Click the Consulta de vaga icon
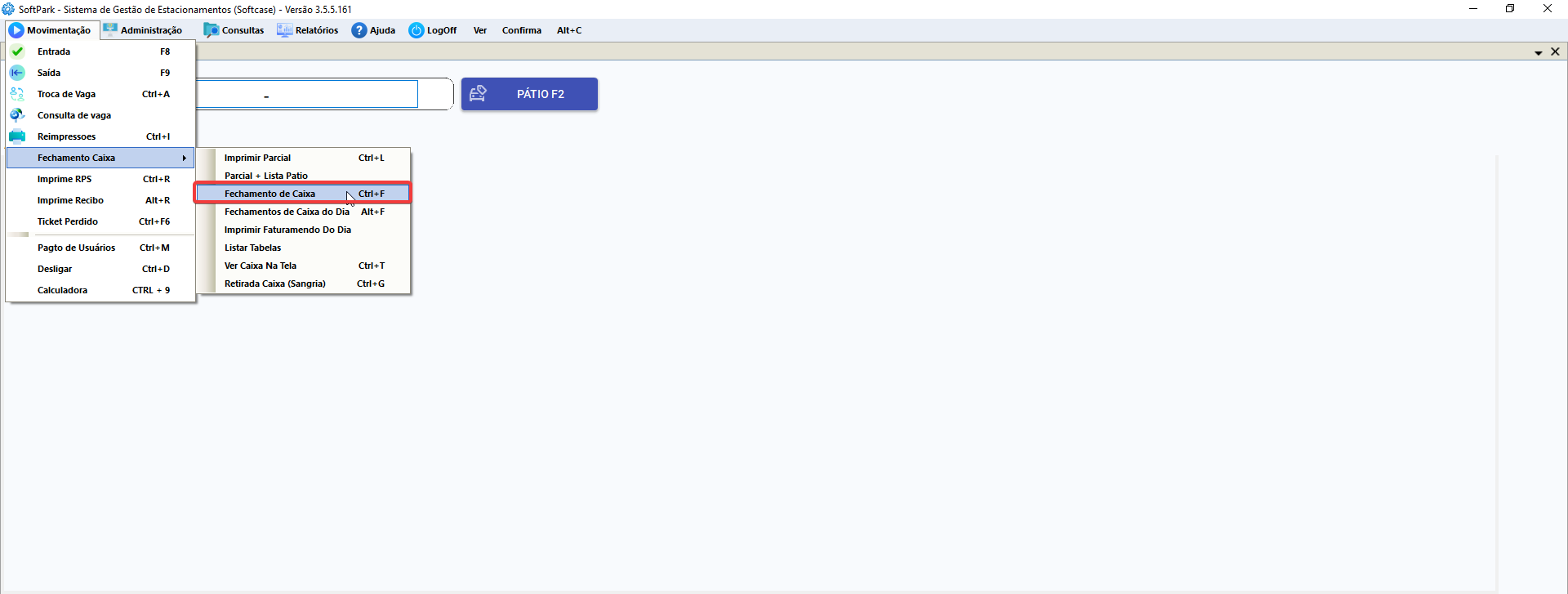The image size is (1568, 594). point(17,115)
